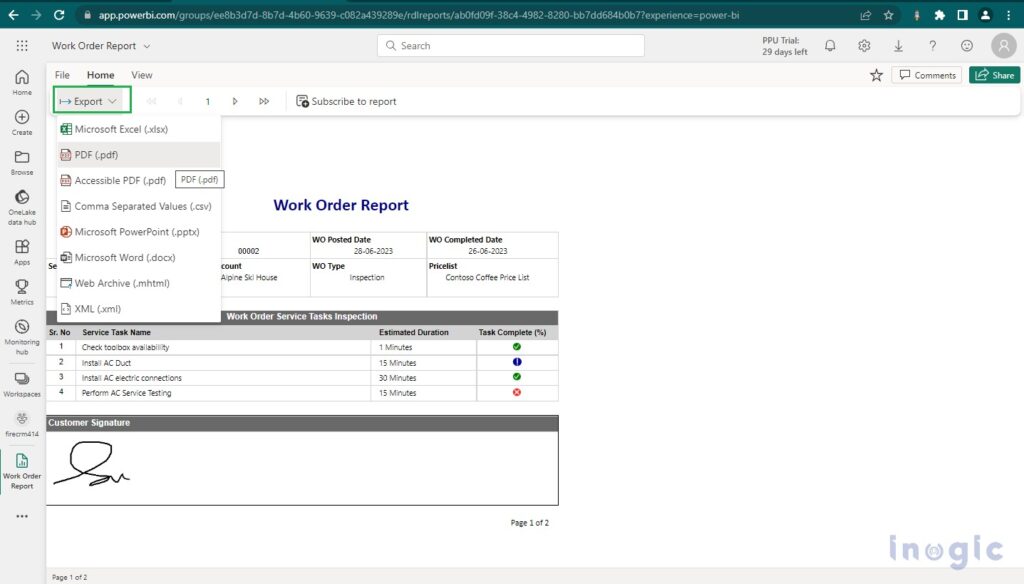This screenshot has width=1024, height=584.
Task: Export as Microsoft PowerPoint (.pptx)
Action: (138, 232)
